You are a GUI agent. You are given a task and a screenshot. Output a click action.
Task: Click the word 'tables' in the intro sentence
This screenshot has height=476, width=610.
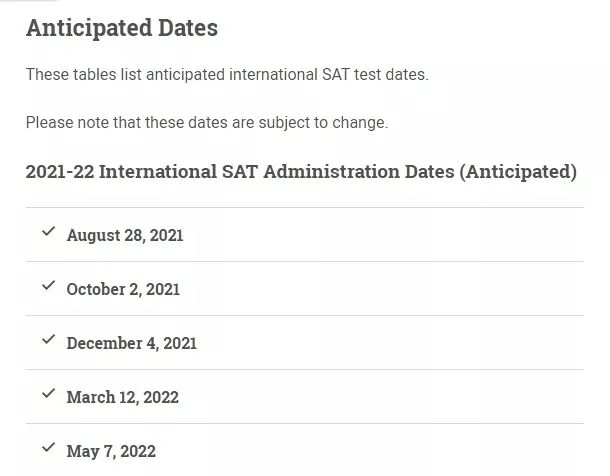tap(95, 75)
